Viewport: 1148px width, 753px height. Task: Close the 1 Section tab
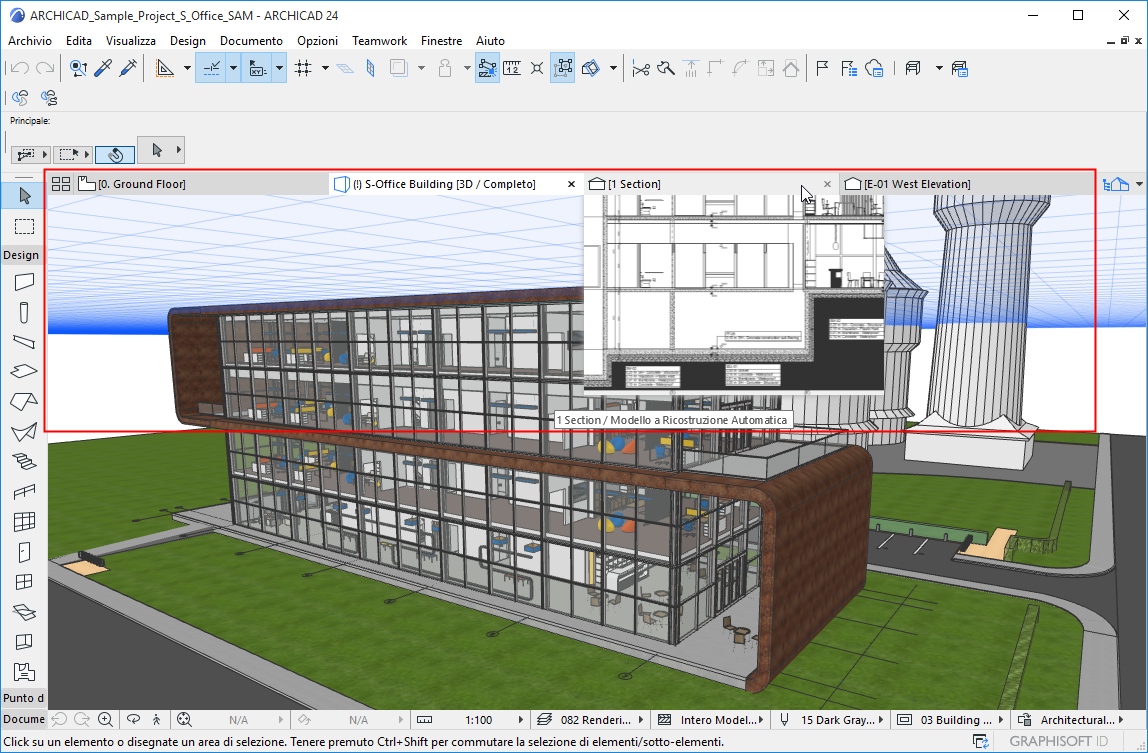pos(827,184)
